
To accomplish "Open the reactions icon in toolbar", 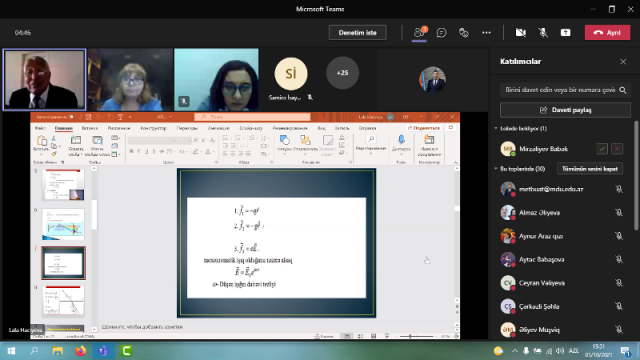I will tap(464, 33).
